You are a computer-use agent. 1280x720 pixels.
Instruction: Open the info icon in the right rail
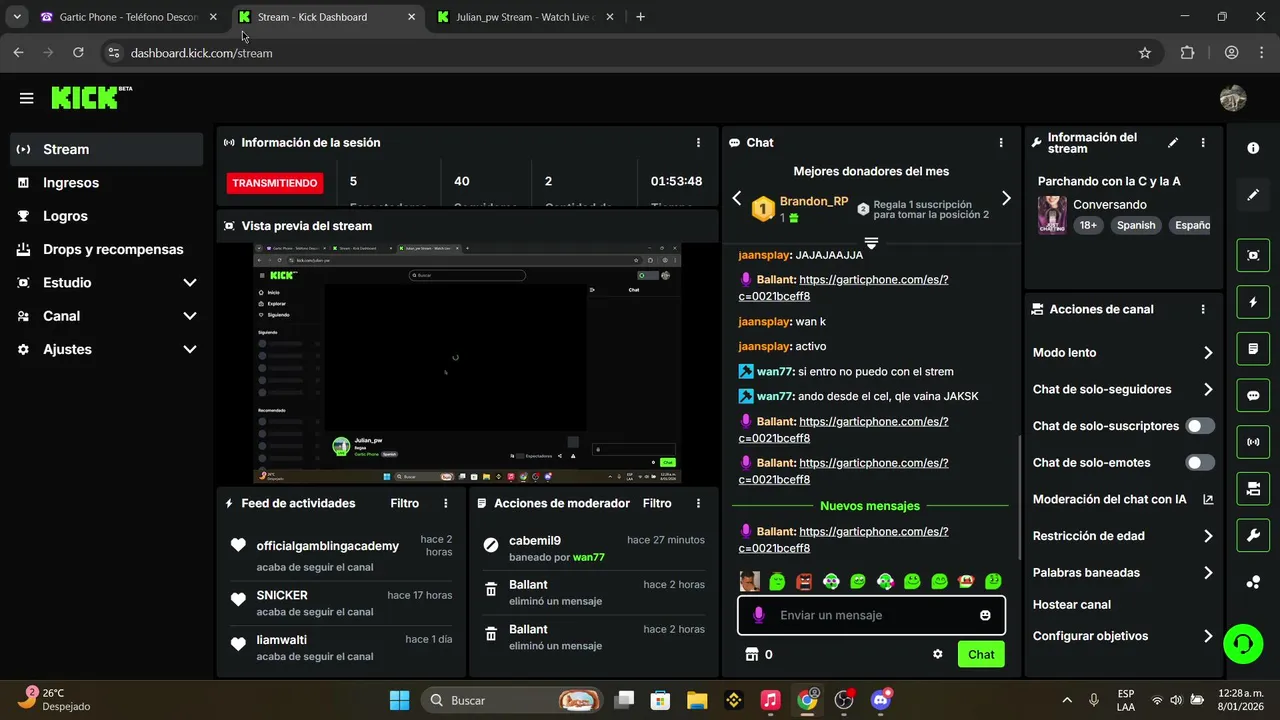pyautogui.click(x=1253, y=148)
